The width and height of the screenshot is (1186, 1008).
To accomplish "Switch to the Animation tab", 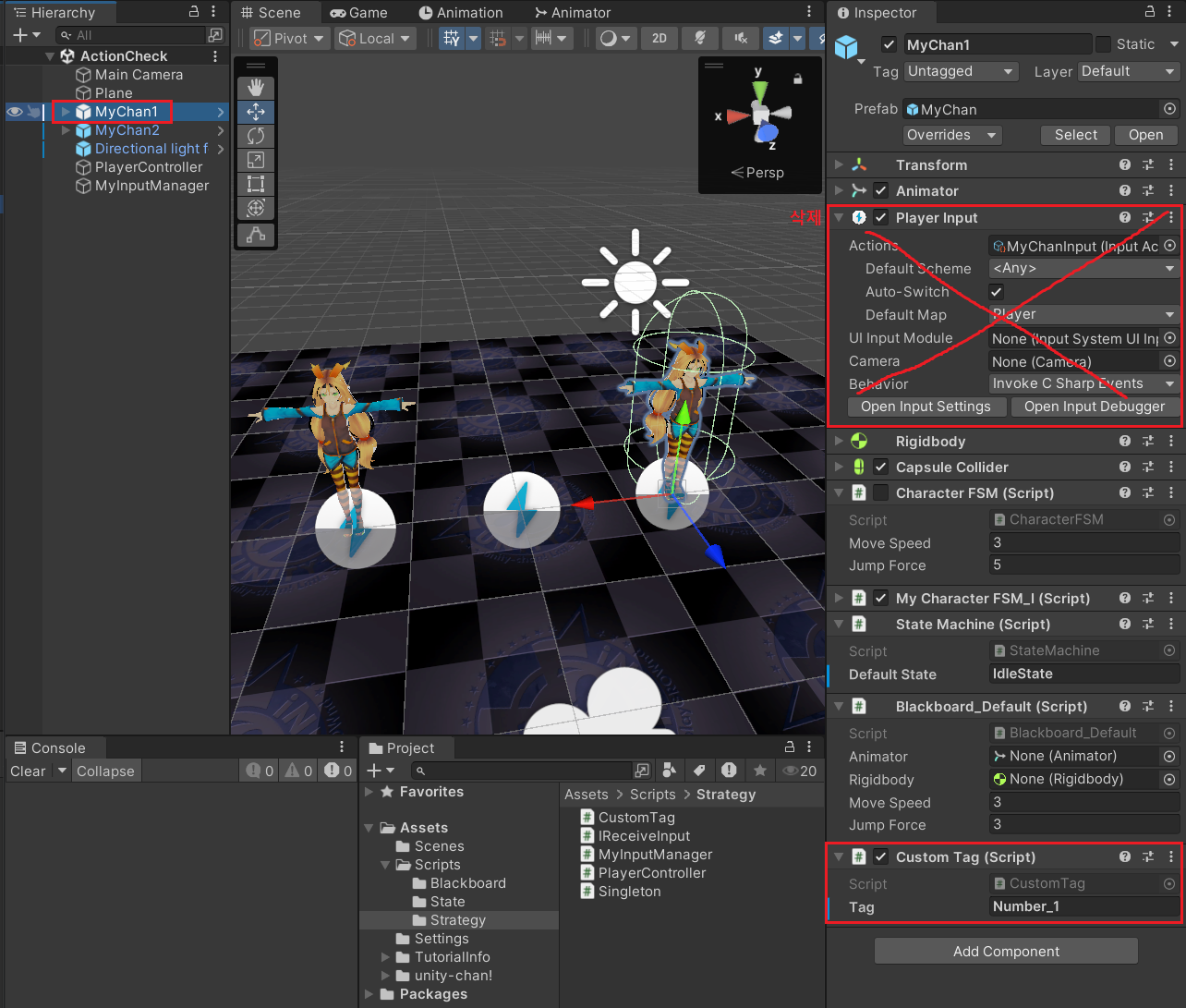I will click(460, 13).
